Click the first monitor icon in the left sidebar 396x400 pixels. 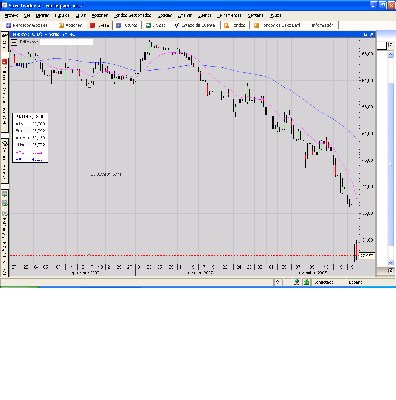click(5, 194)
